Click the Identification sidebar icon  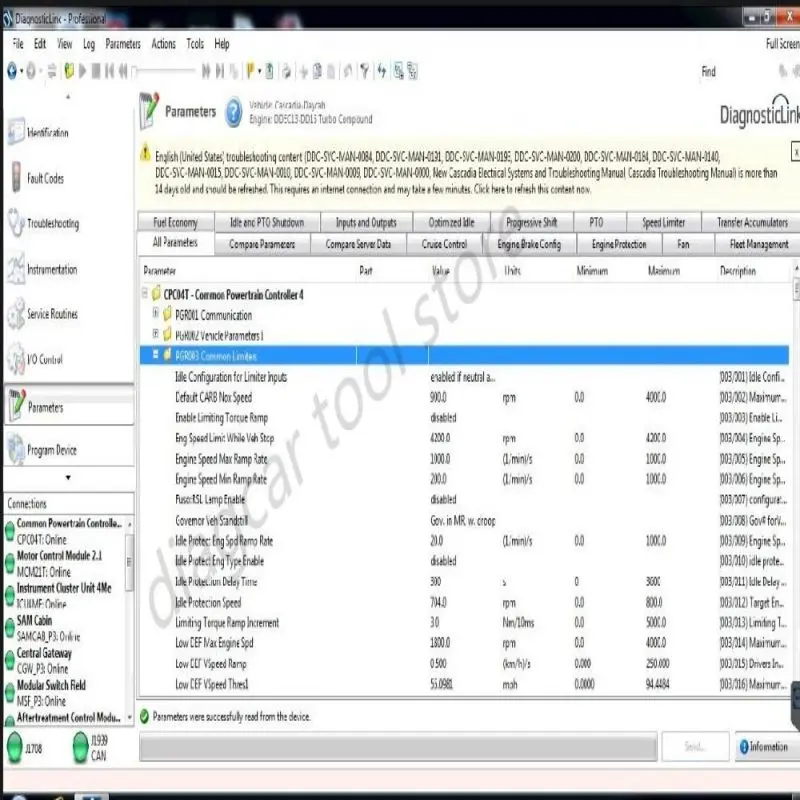point(15,132)
